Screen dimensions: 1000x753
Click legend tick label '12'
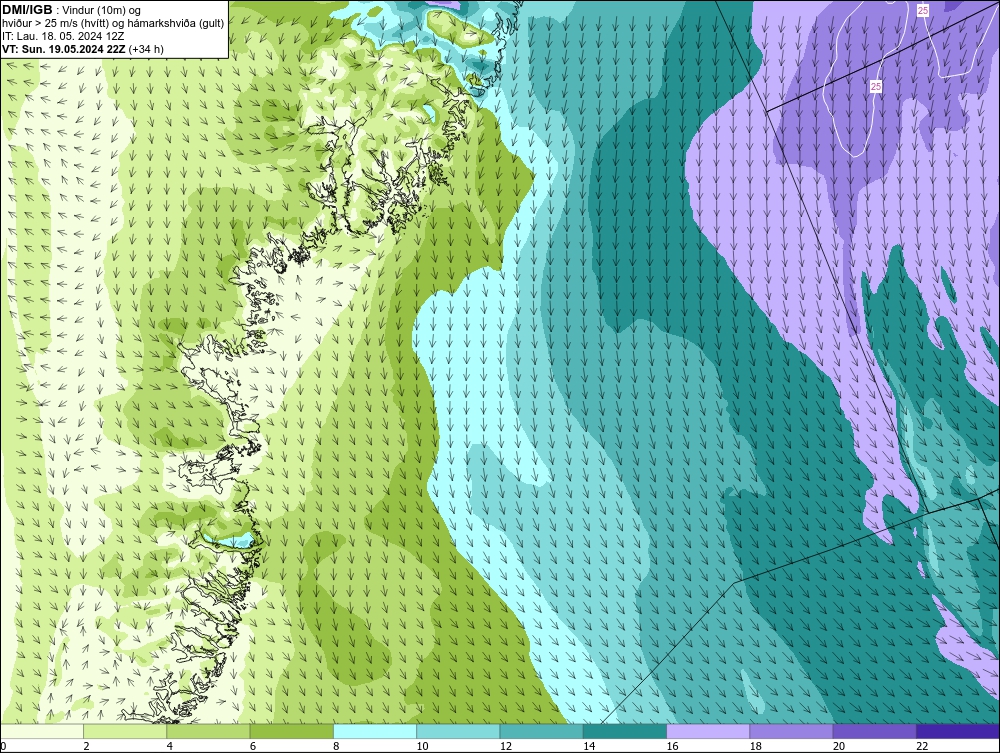506,746
